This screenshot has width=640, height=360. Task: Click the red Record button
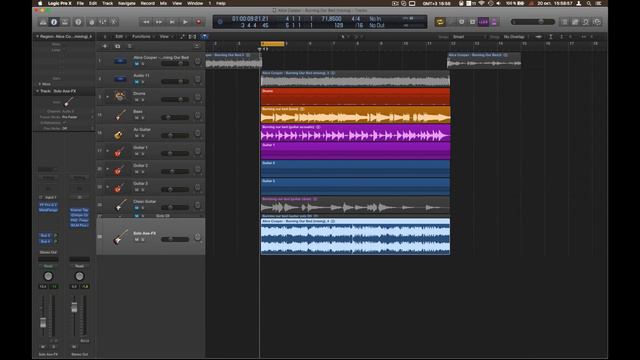pos(198,22)
